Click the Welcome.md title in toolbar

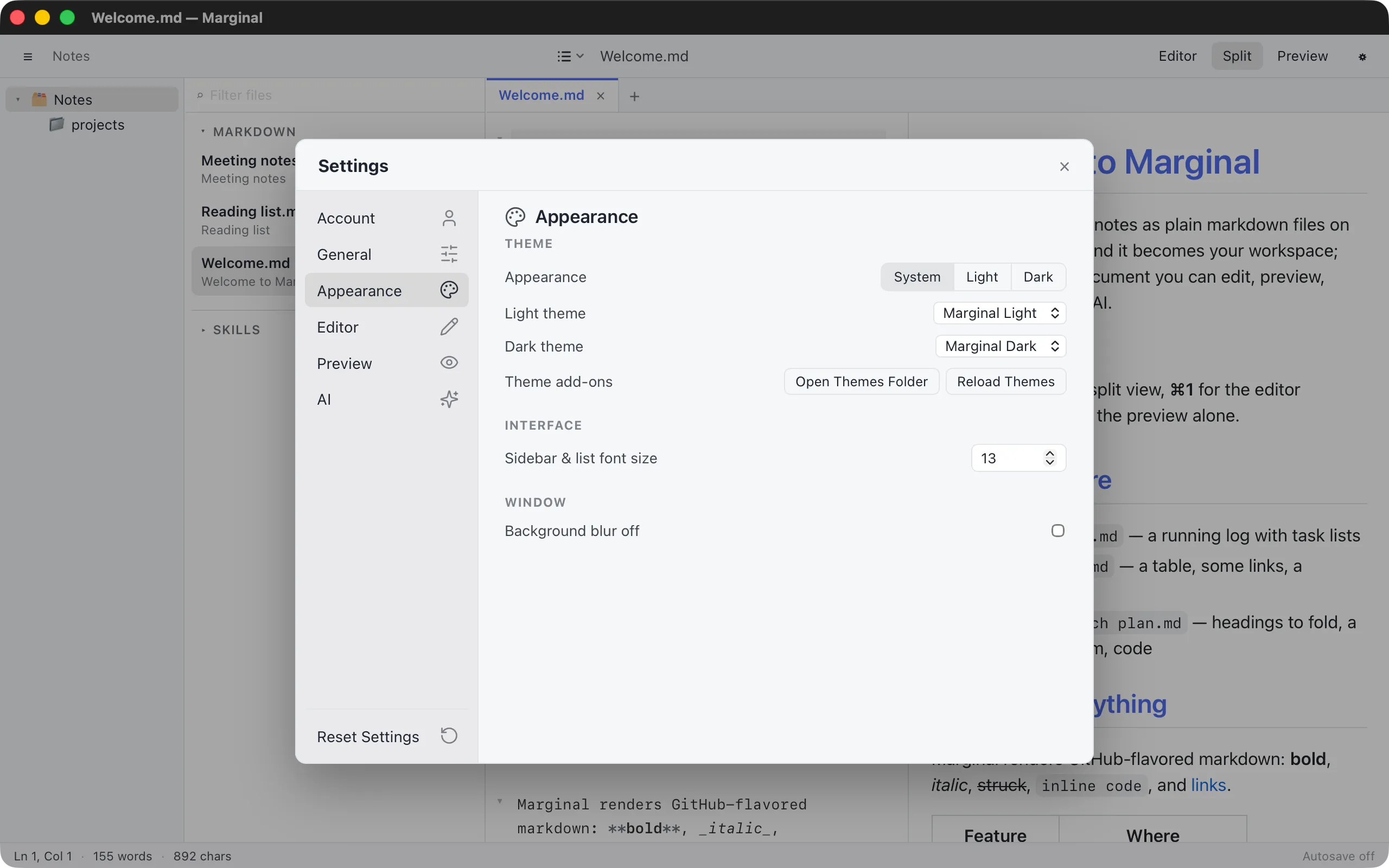[644, 56]
